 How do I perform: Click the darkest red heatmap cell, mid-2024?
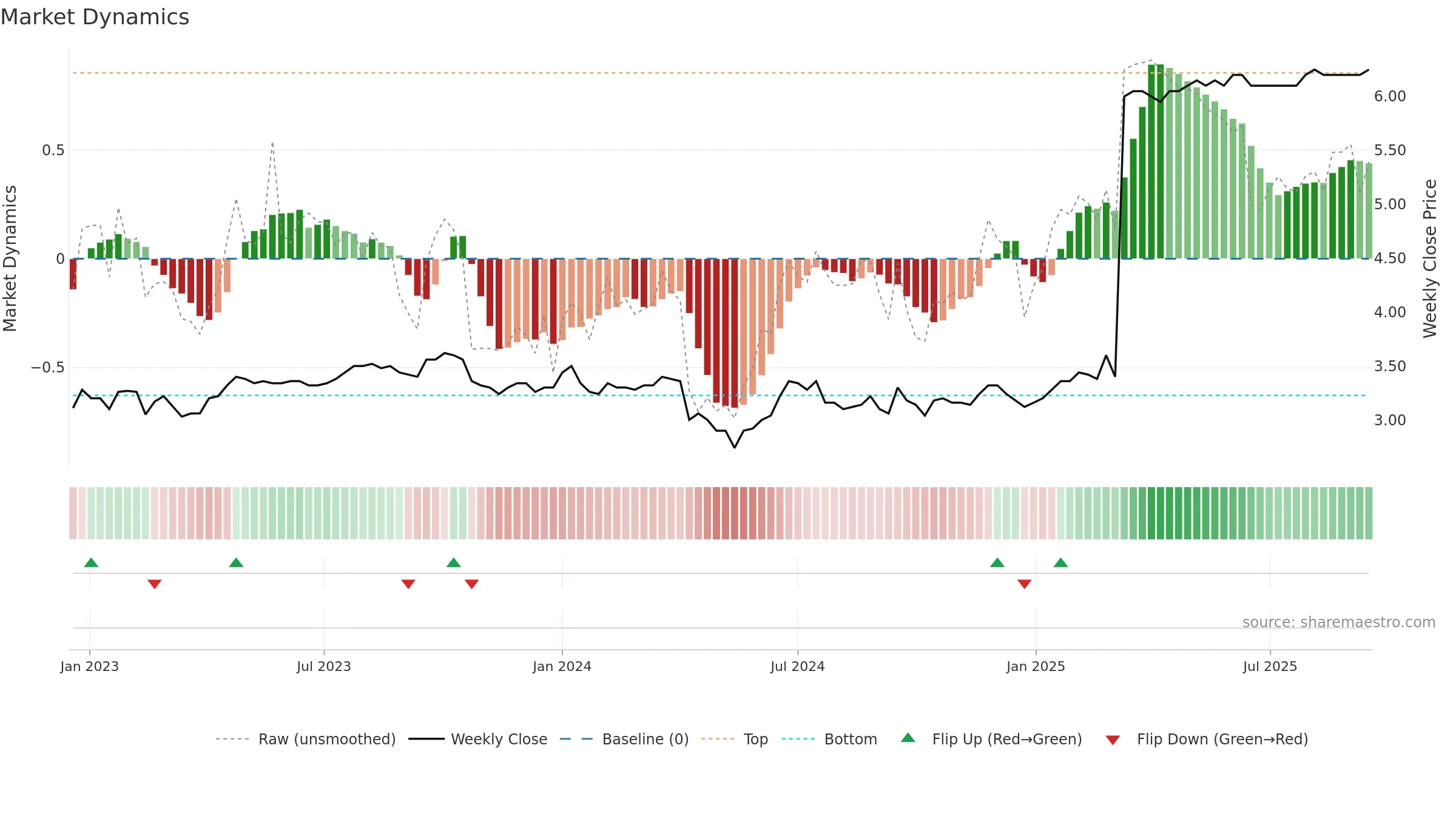735,513
